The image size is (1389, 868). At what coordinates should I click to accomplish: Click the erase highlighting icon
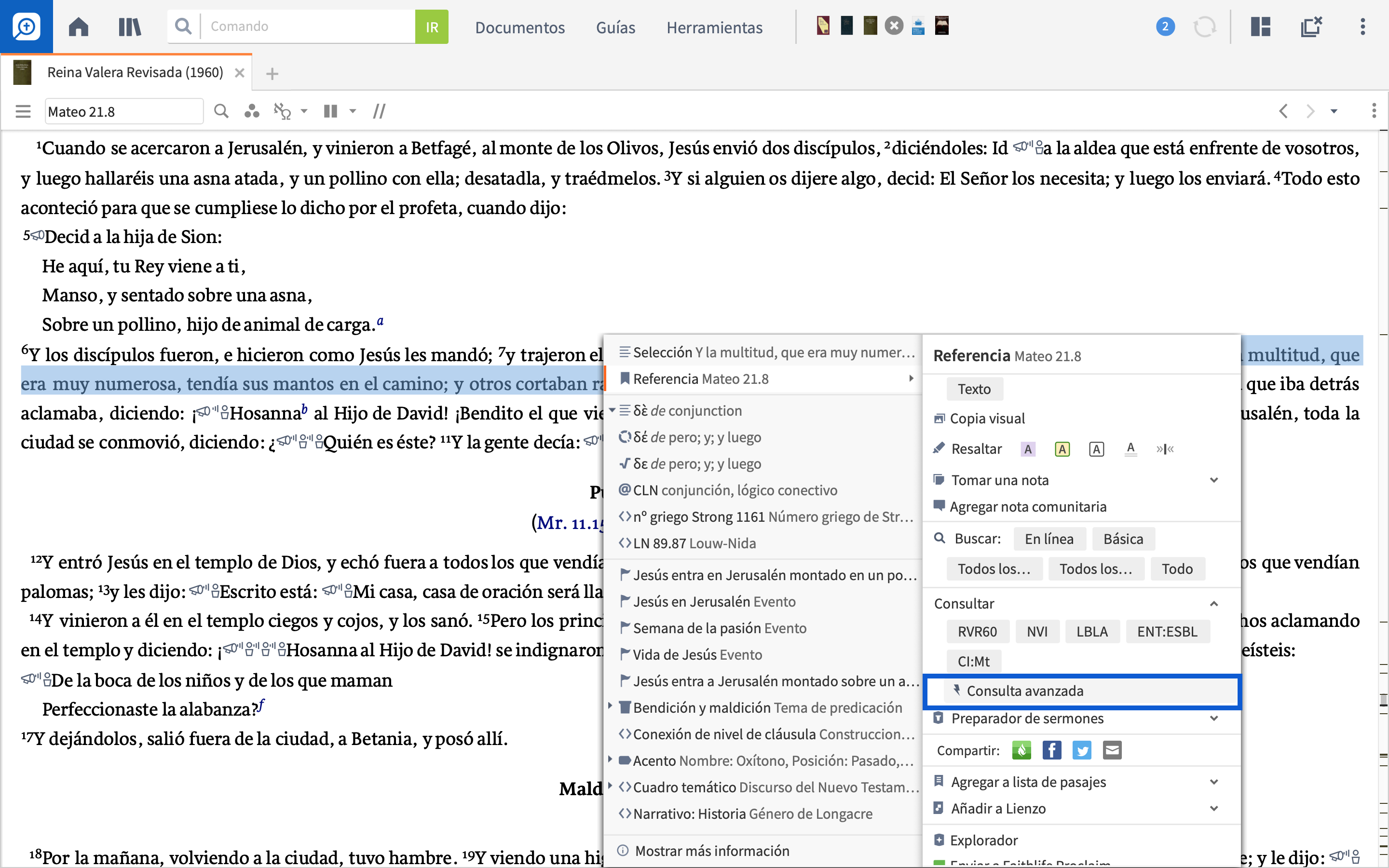point(1165,449)
